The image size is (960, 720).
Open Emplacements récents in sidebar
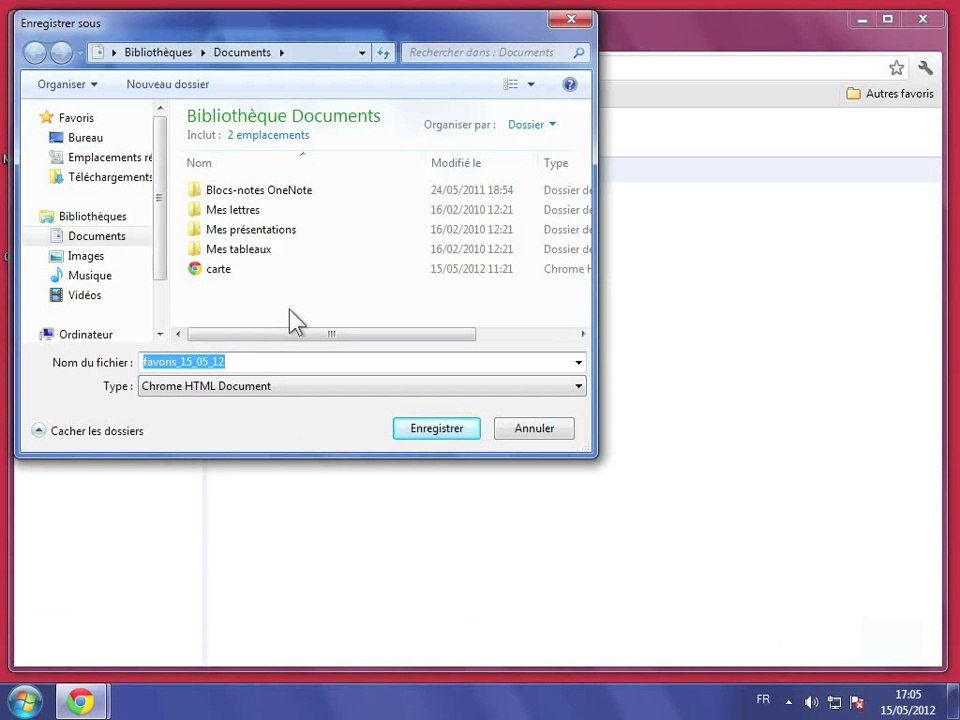110,157
